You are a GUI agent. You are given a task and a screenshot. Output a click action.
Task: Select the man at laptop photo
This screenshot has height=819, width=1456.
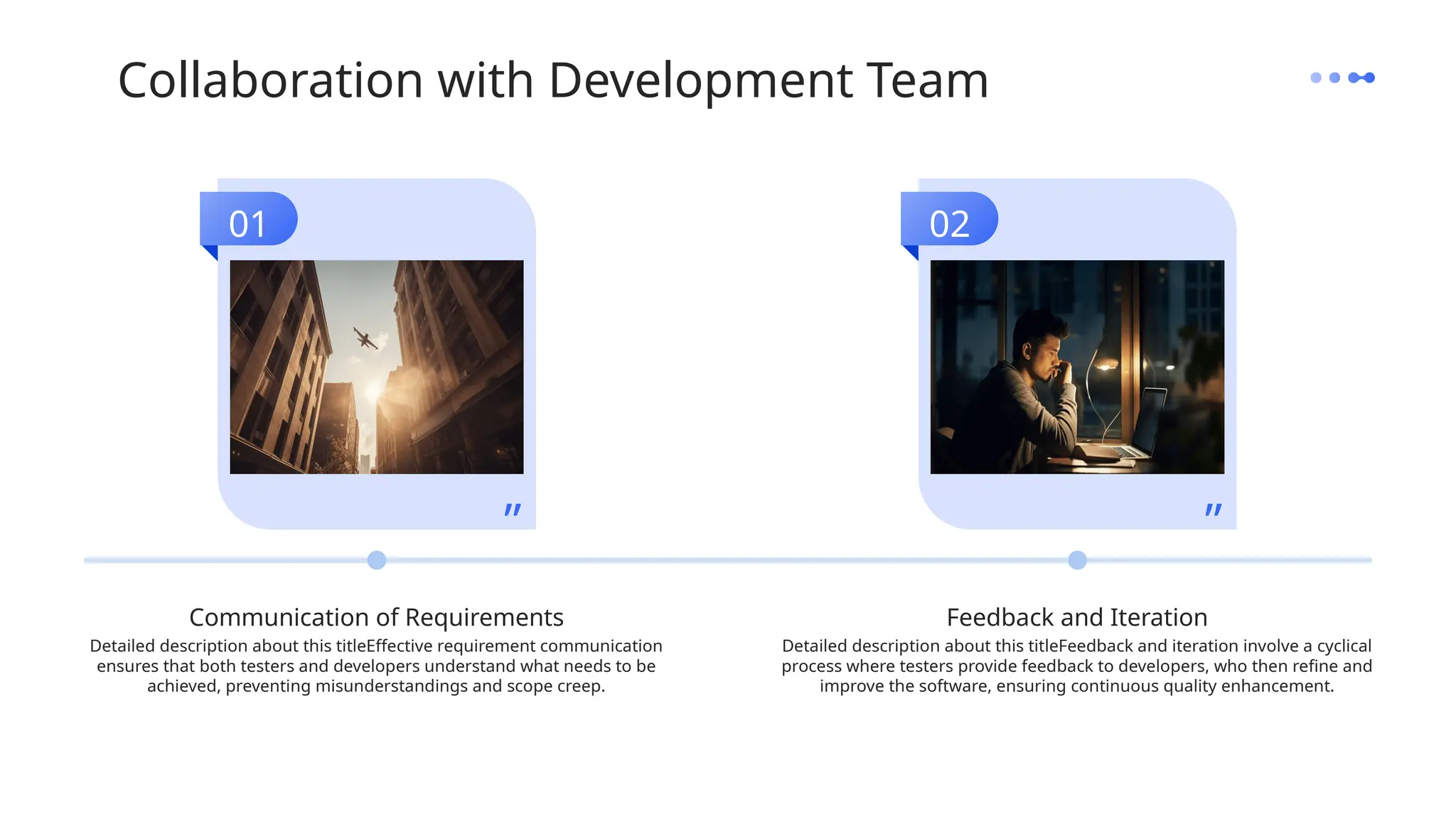tap(1077, 367)
